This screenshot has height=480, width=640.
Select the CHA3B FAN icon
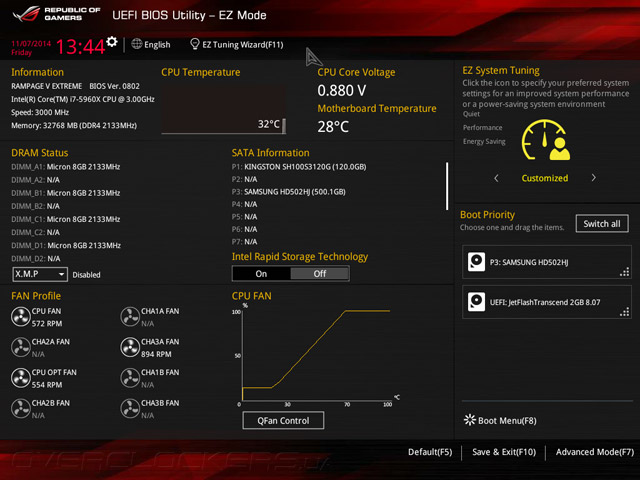click(x=130, y=409)
